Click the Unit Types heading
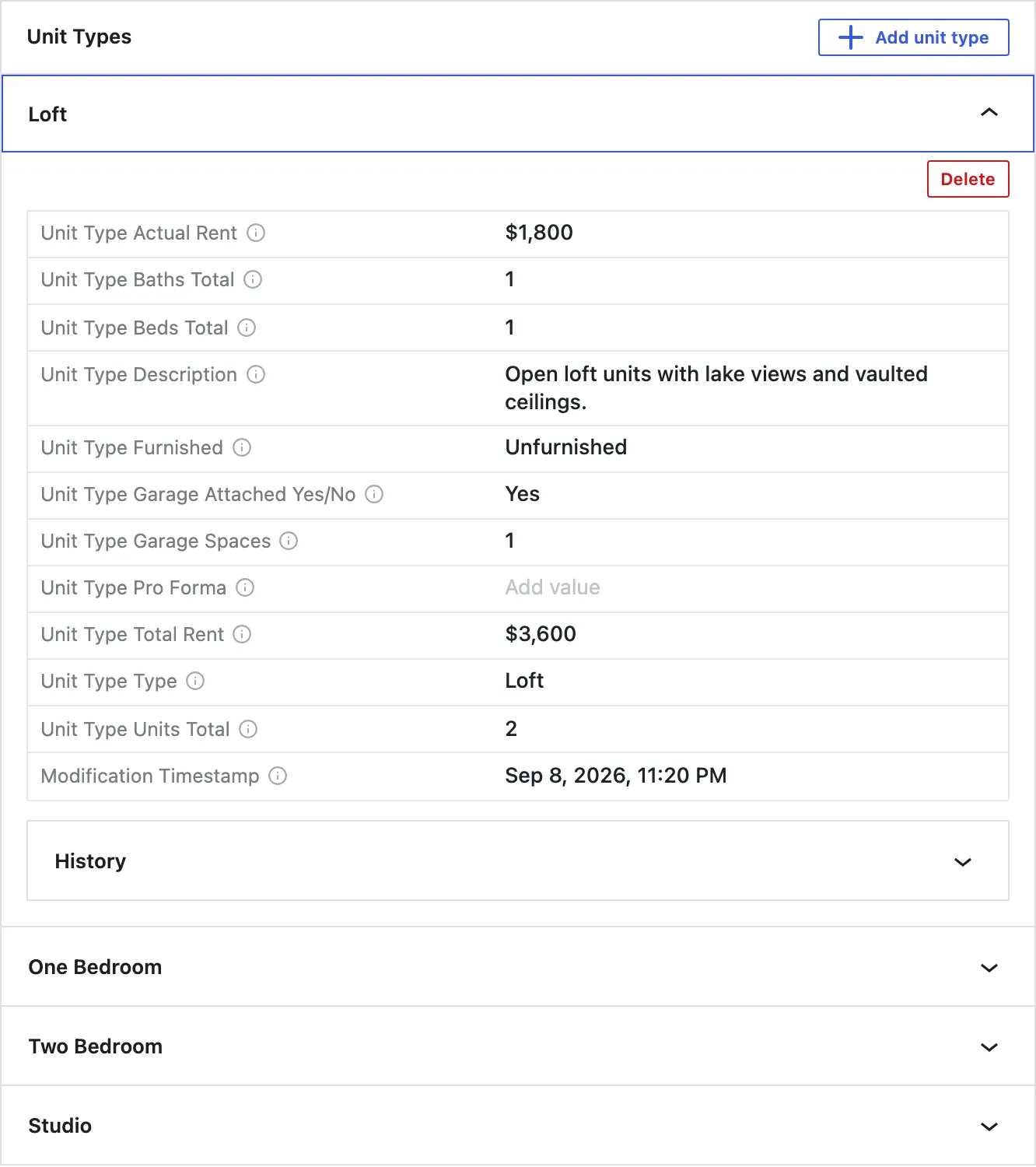Screen dimensions: 1036x1167 click(79, 37)
